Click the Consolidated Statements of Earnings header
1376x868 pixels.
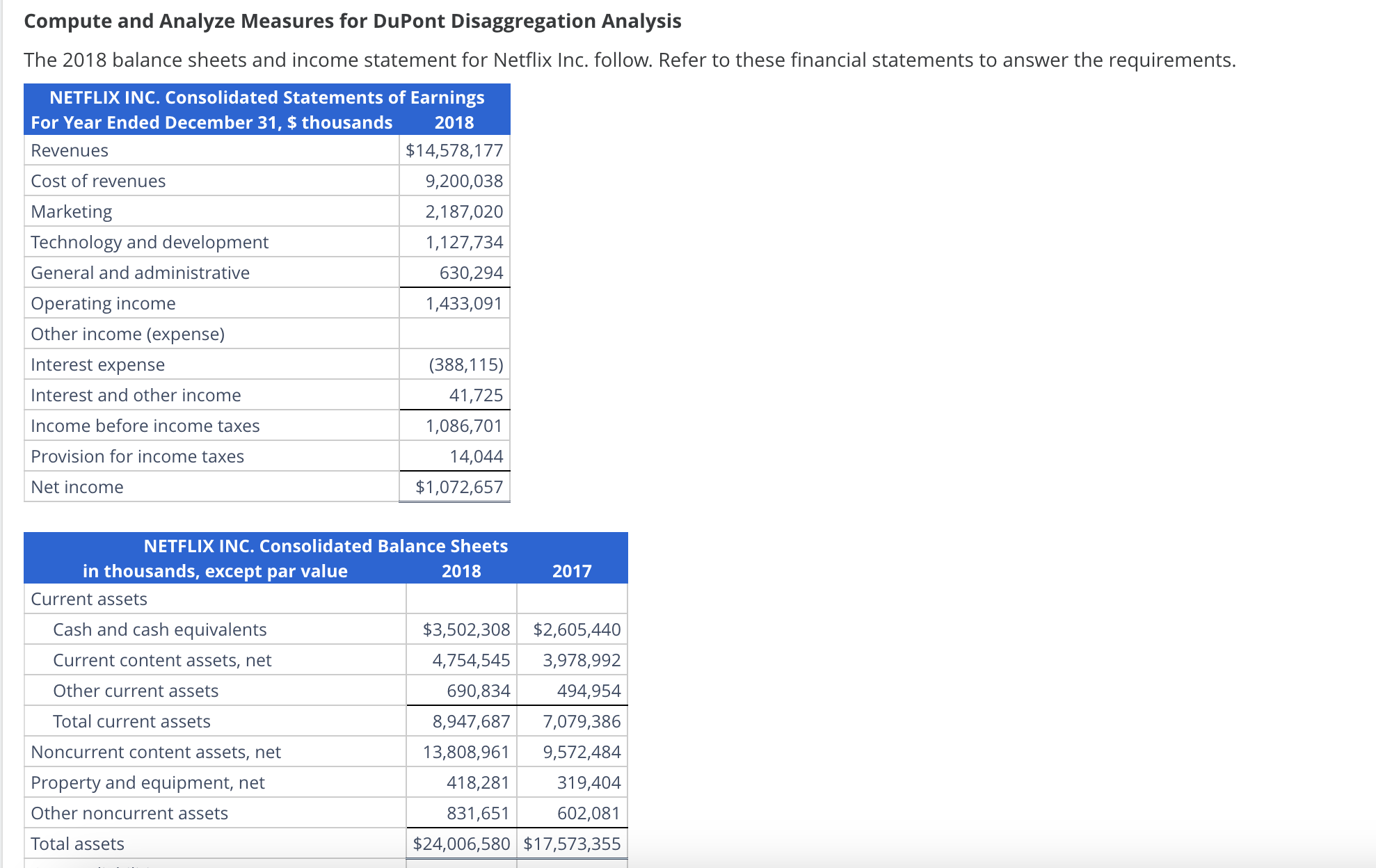tap(267, 97)
